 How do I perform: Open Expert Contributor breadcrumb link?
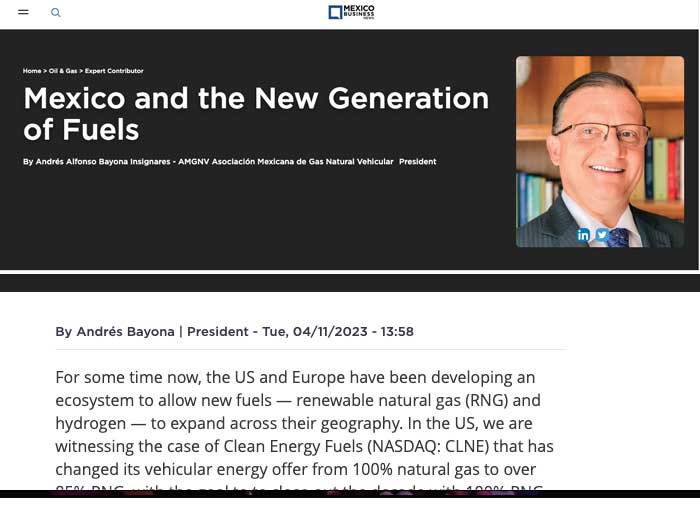[114, 71]
